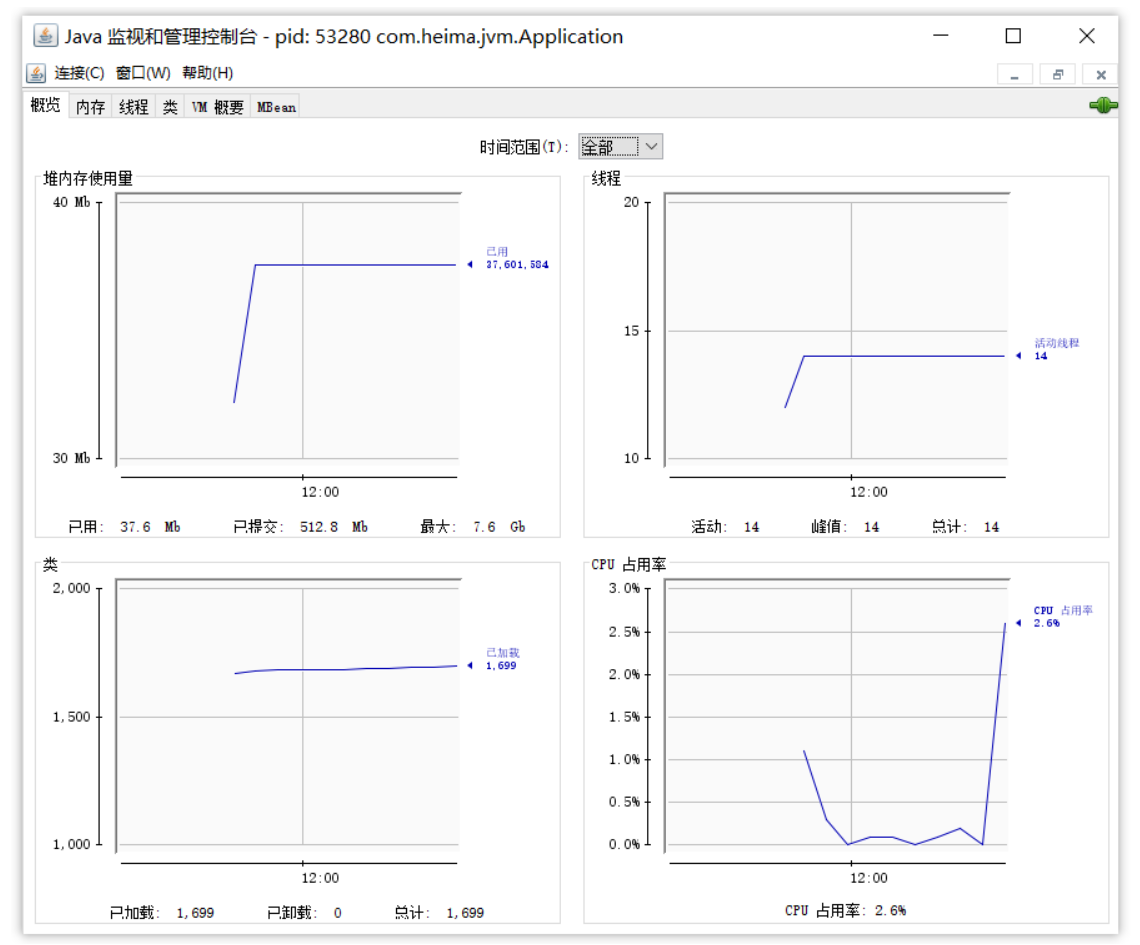This screenshot has height=945, width=1140.
Task: Click the 总计: 14 thread value
Action: 966,527
